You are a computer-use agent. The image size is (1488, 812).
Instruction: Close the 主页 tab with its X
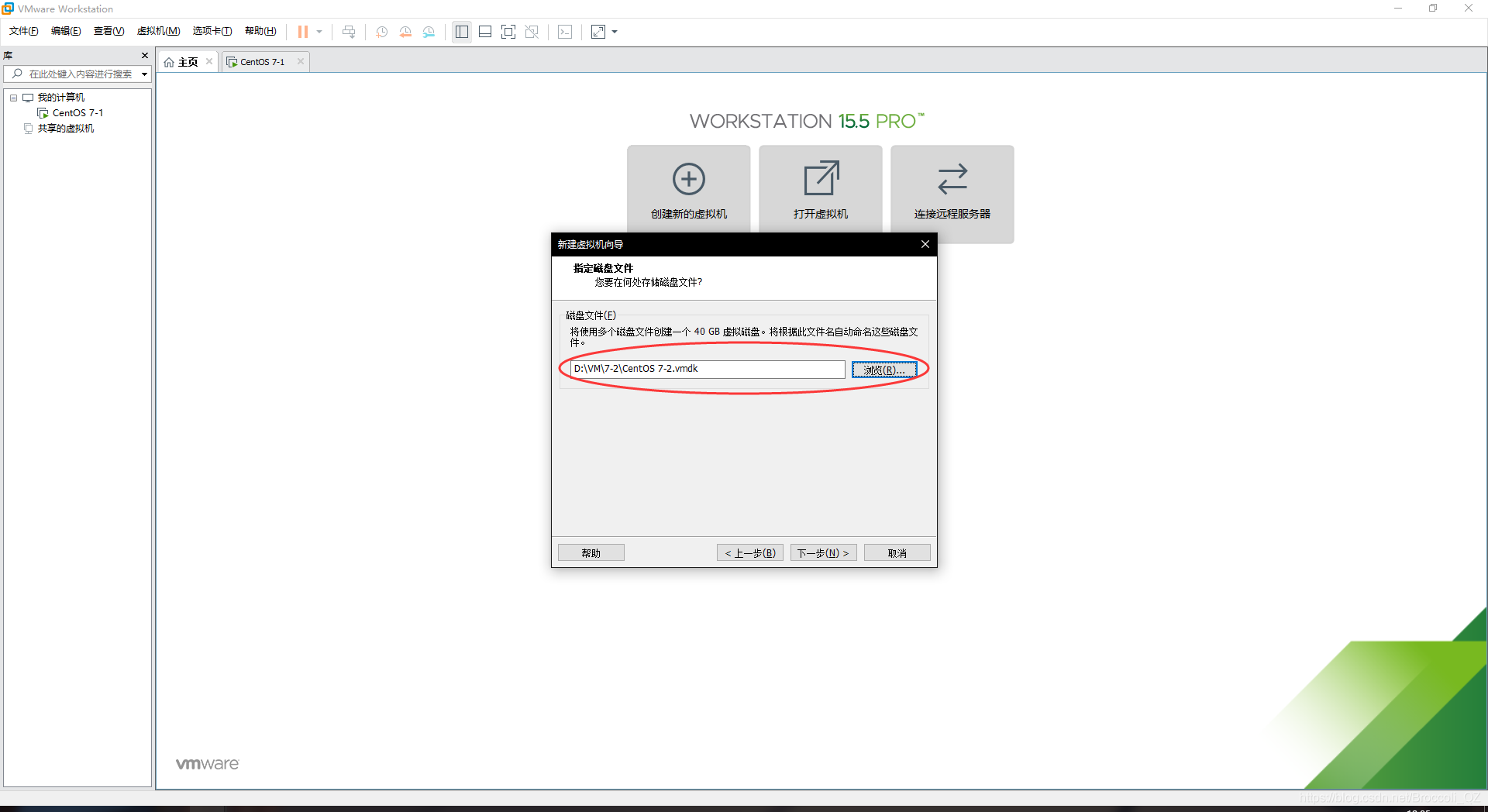[209, 62]
